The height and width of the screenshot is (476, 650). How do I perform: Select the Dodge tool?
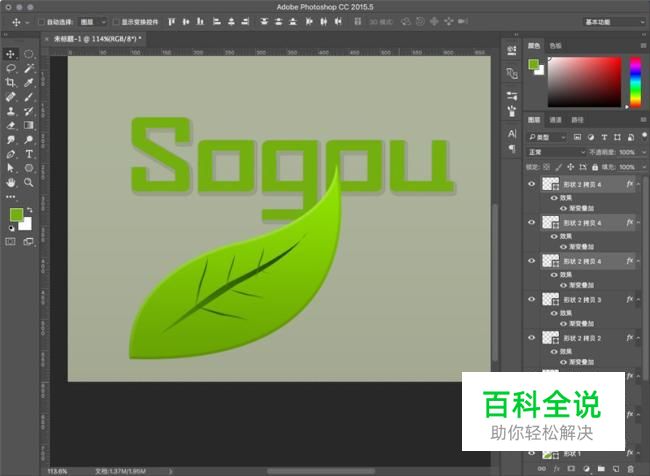click(29, 140)
